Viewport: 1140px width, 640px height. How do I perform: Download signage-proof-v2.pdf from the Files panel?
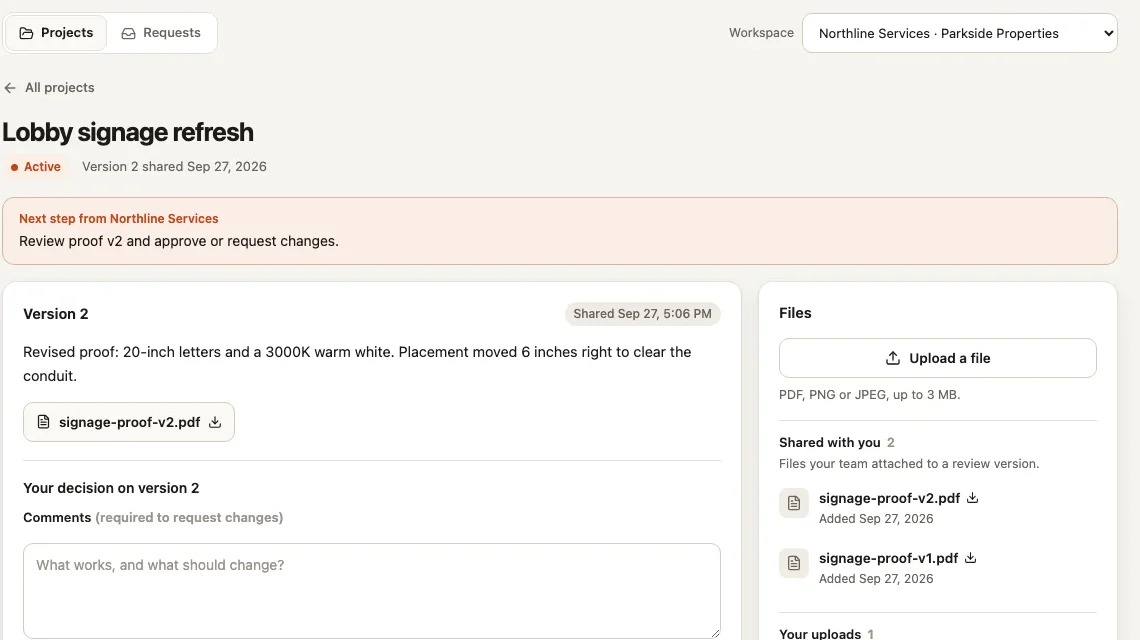click(x=973, y=497)
